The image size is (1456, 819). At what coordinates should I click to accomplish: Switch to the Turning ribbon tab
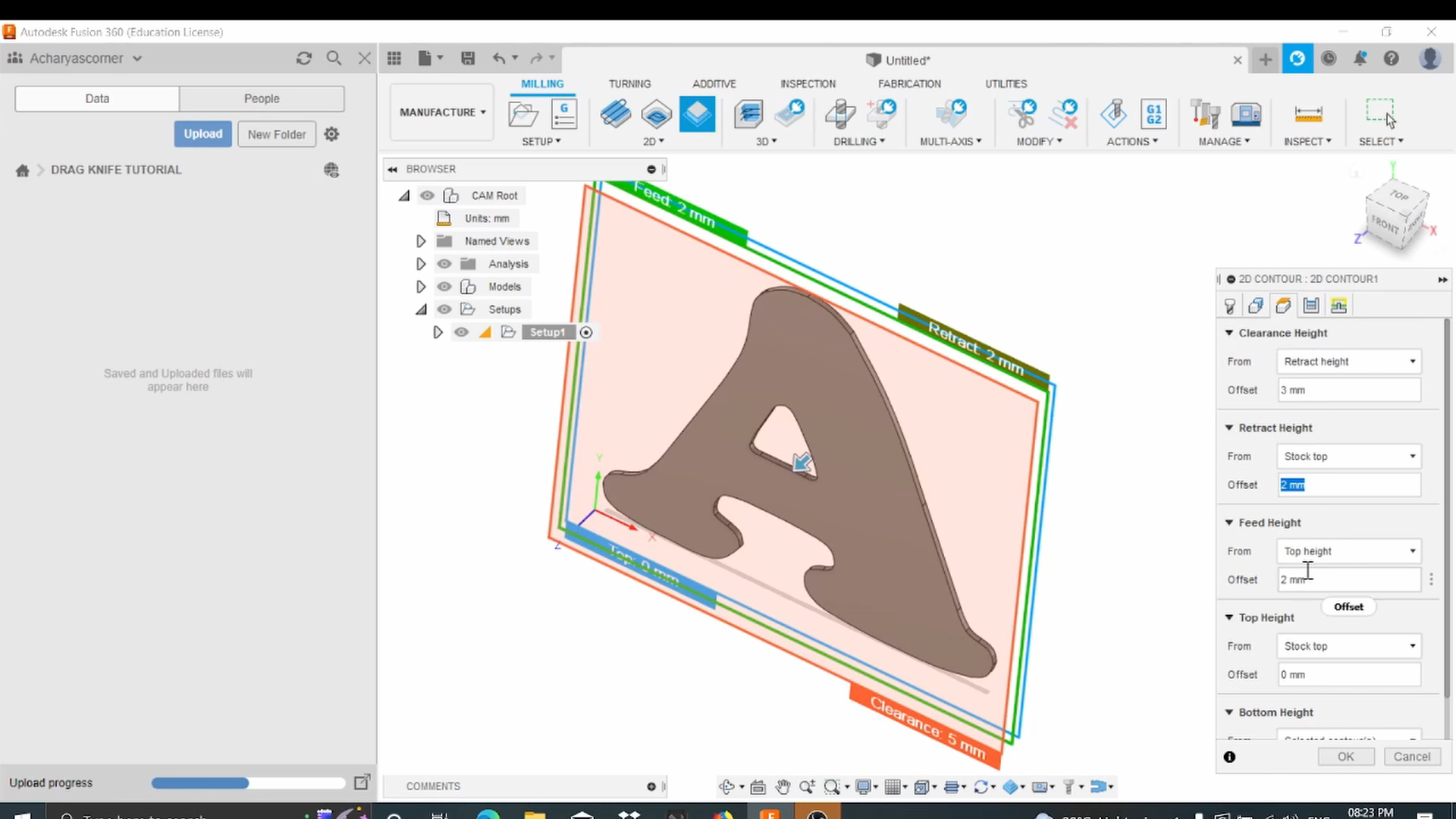(629, 83)
